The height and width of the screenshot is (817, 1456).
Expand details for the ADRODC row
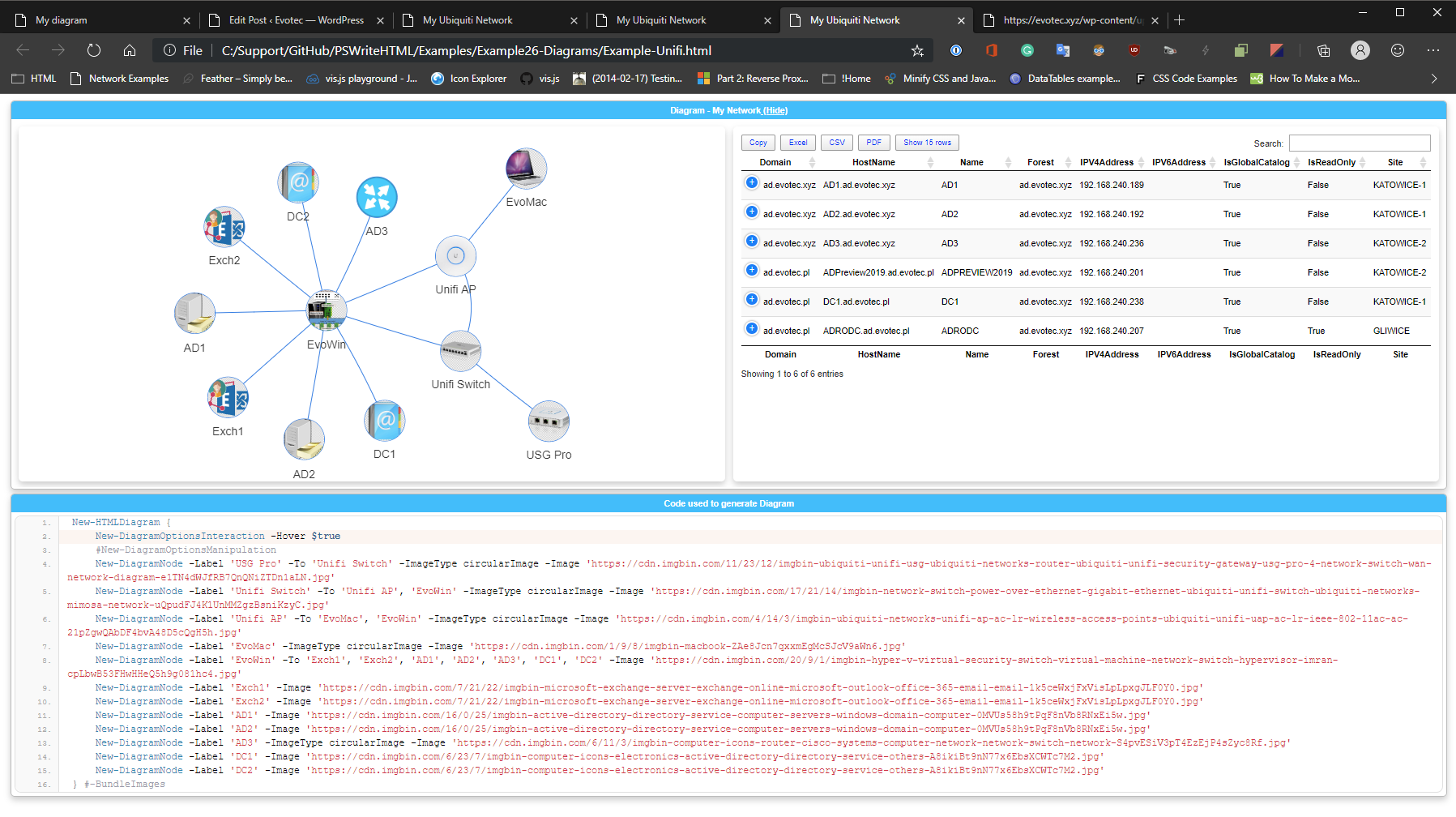tap(752, 330)
